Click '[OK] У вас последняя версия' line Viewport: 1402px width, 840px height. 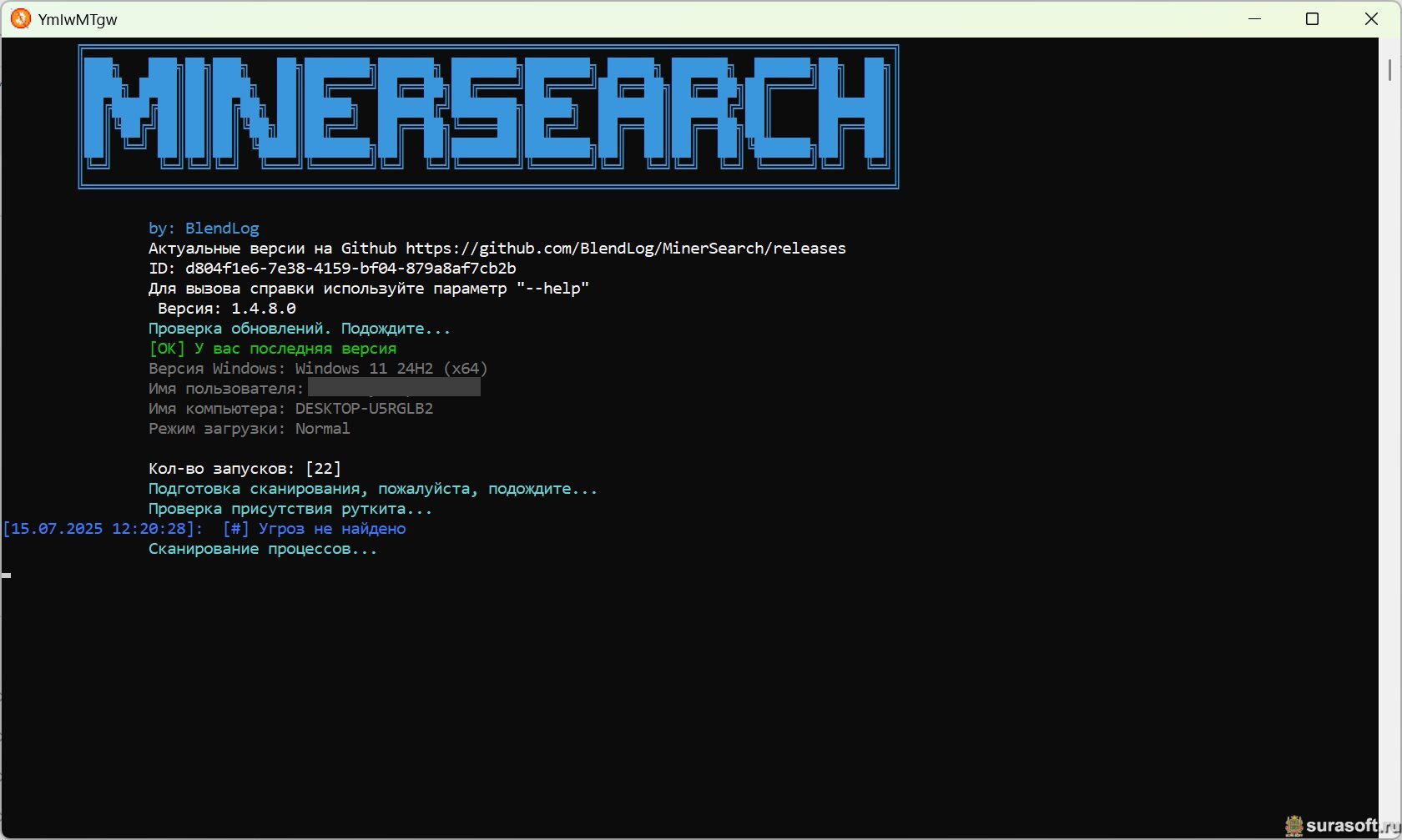pos(273,349)
